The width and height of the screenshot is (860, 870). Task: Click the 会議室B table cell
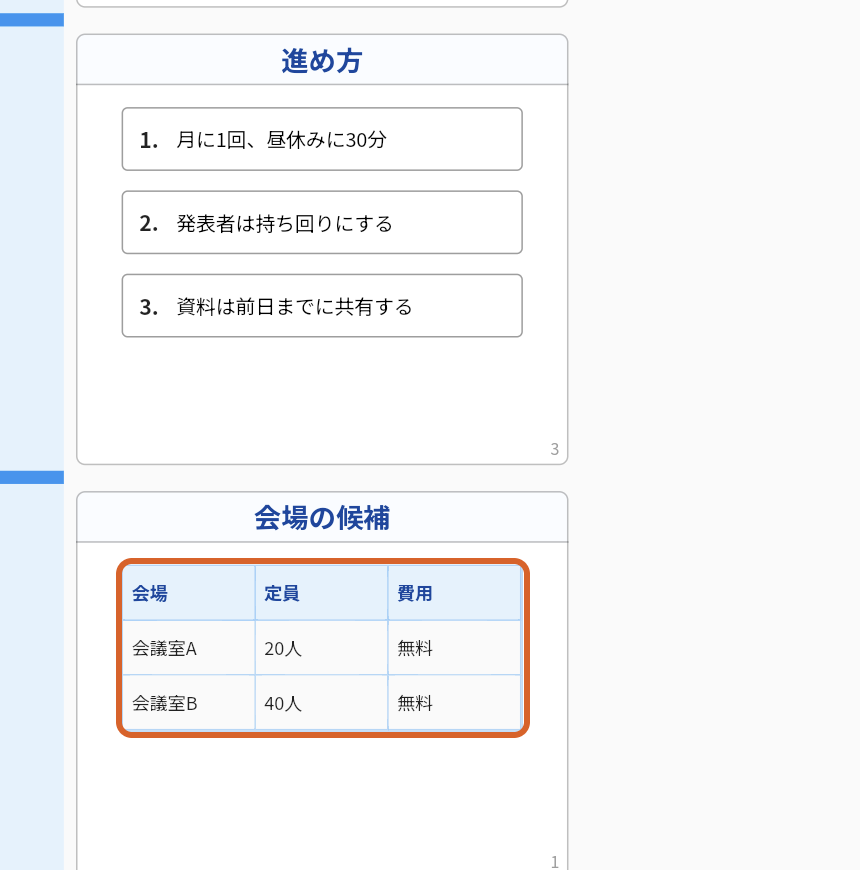coord(189,703)
